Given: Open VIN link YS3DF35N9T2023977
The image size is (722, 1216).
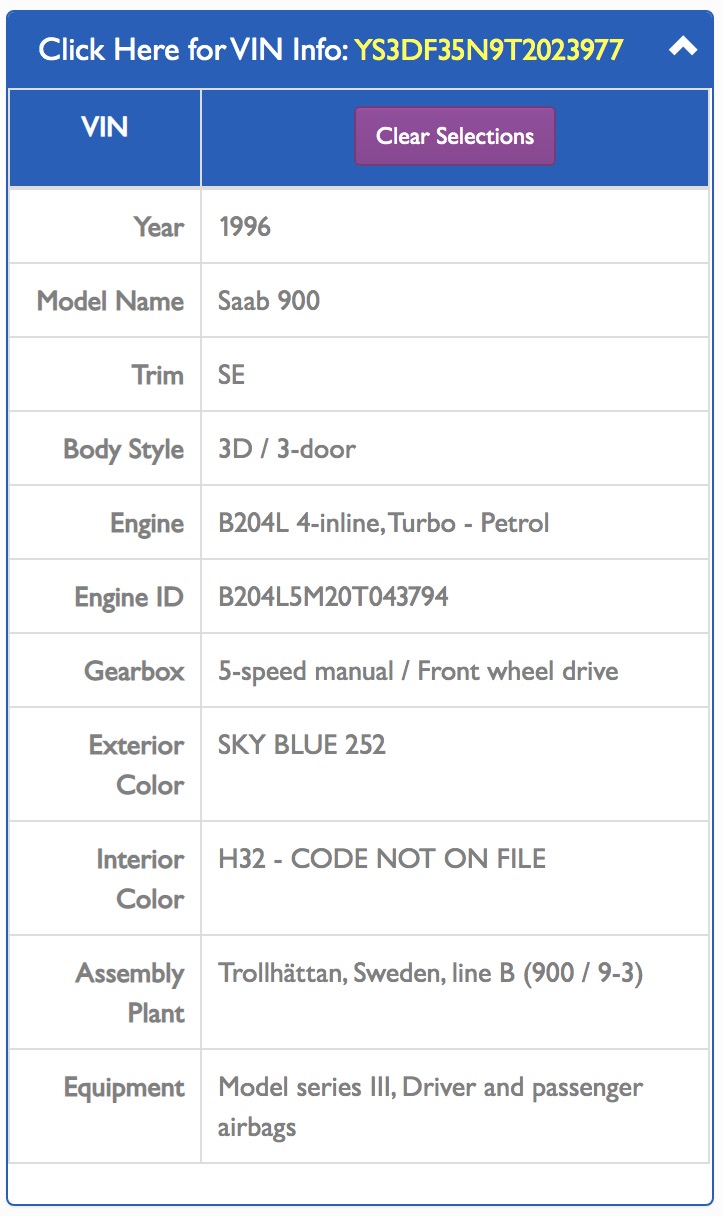Looking at the screenshot, I should (x=489, y=49).
